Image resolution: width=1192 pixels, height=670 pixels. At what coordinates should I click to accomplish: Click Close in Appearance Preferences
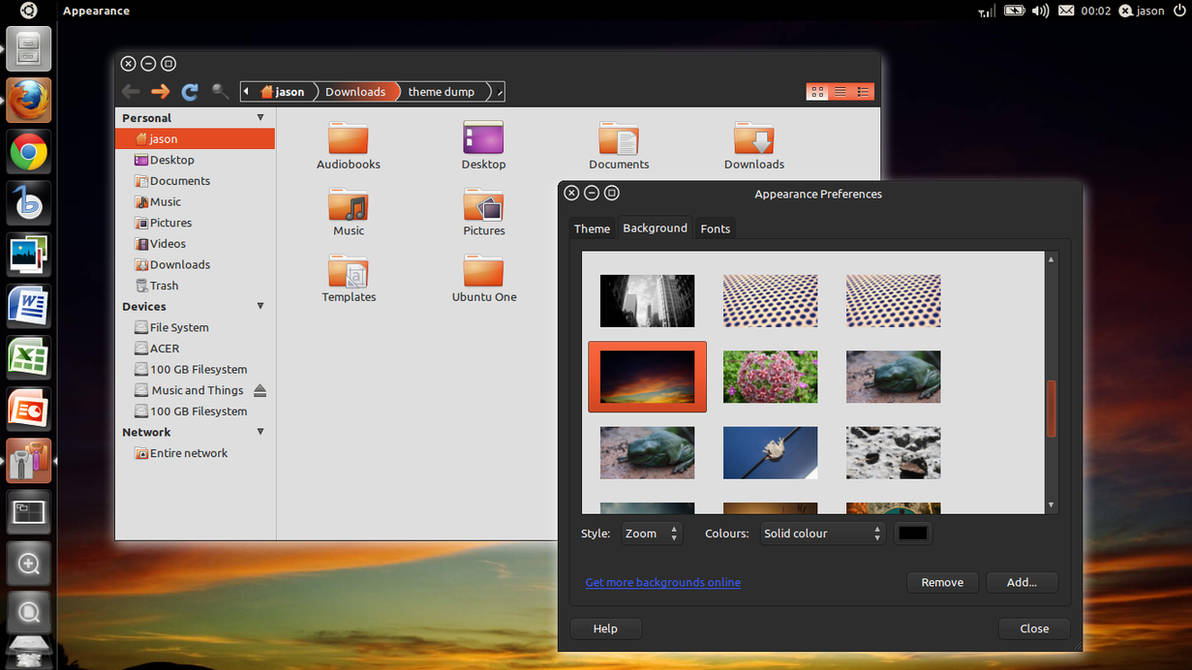(x=1034, y=629)
